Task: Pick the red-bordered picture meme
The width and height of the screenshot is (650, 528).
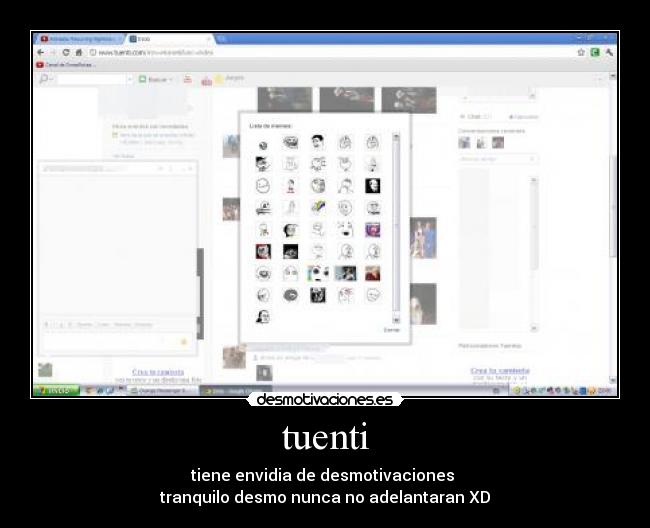Action: coord(263,252)
